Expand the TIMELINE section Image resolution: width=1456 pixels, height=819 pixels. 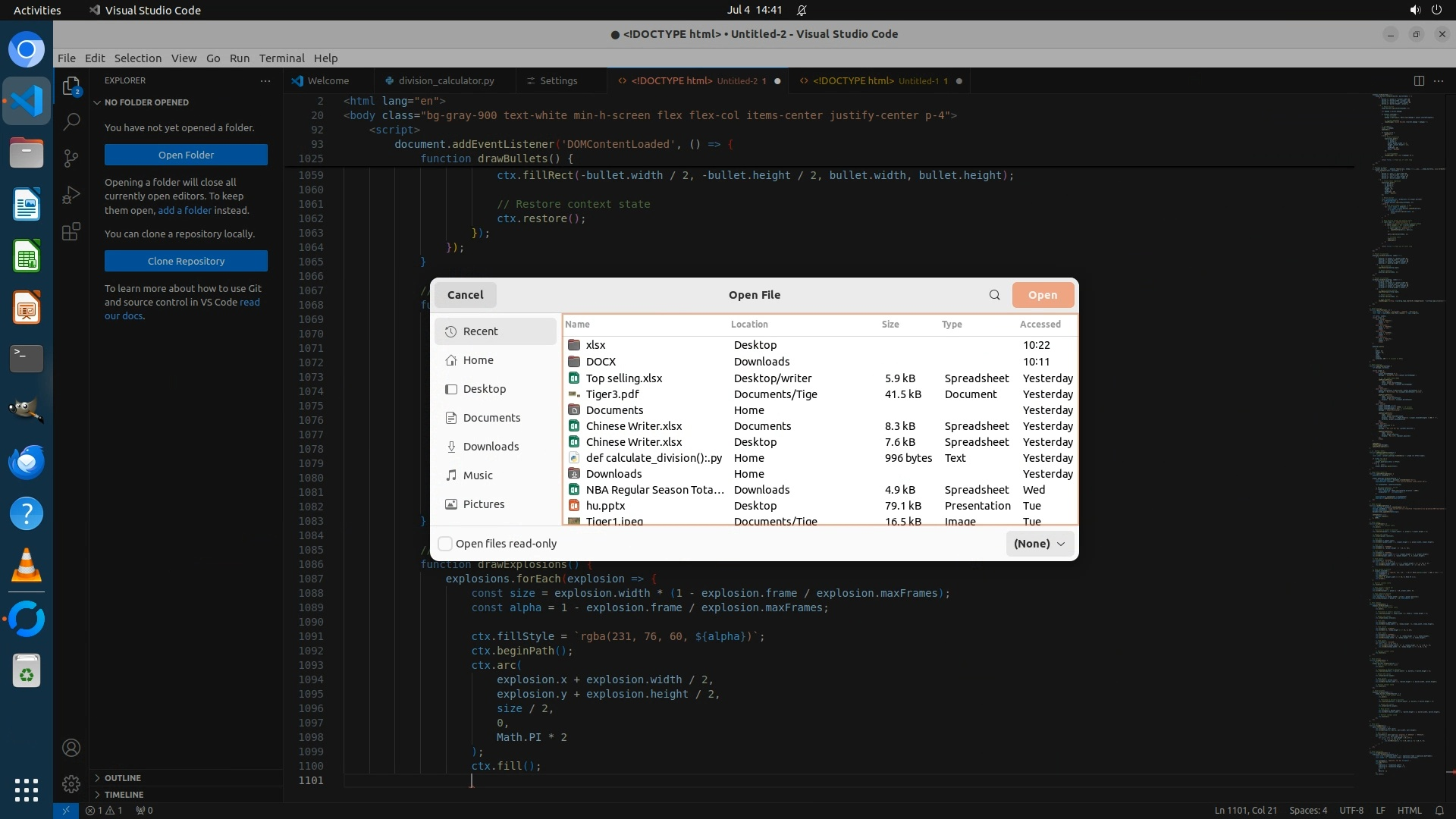tap(124, 795)
